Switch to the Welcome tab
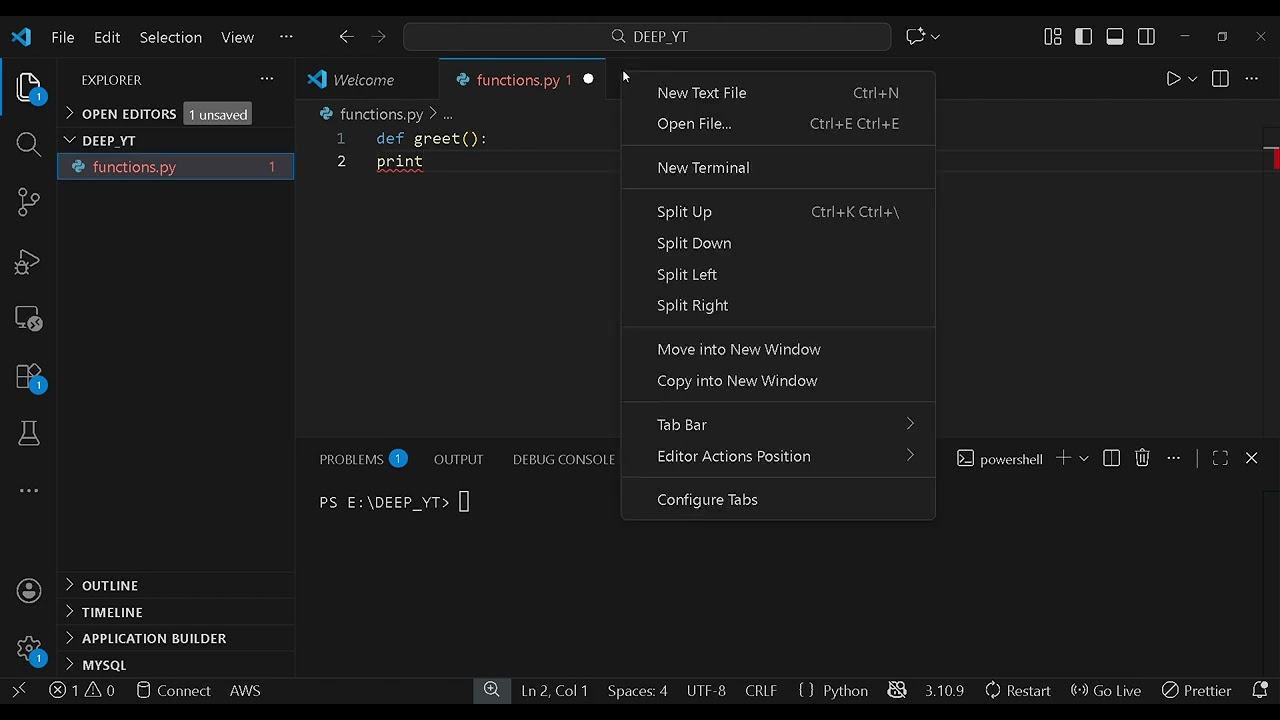 click(363, 80)
